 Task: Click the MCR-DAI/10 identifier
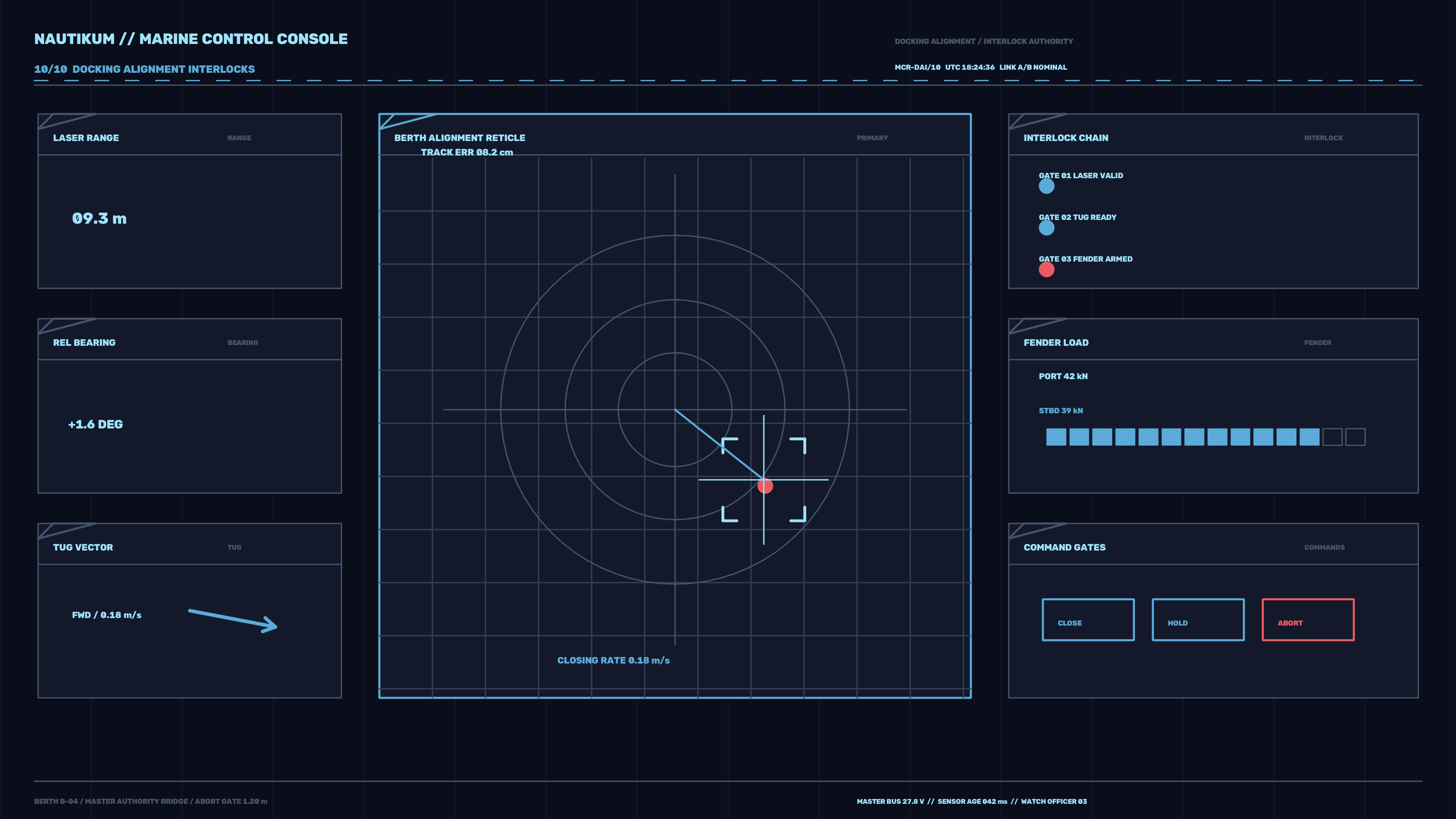tap(917, 67)
